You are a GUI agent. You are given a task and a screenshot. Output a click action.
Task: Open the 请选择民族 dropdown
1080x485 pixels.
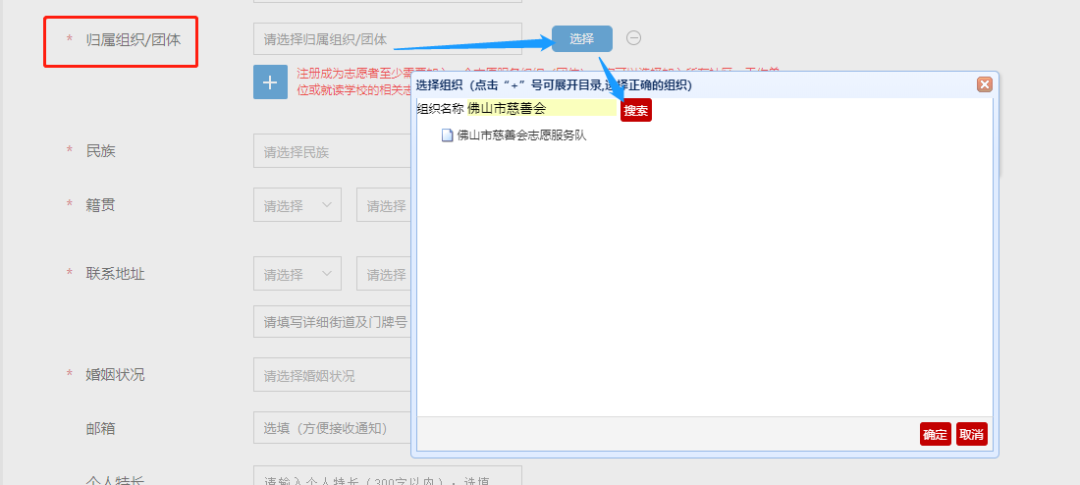(x=333, y=152)
